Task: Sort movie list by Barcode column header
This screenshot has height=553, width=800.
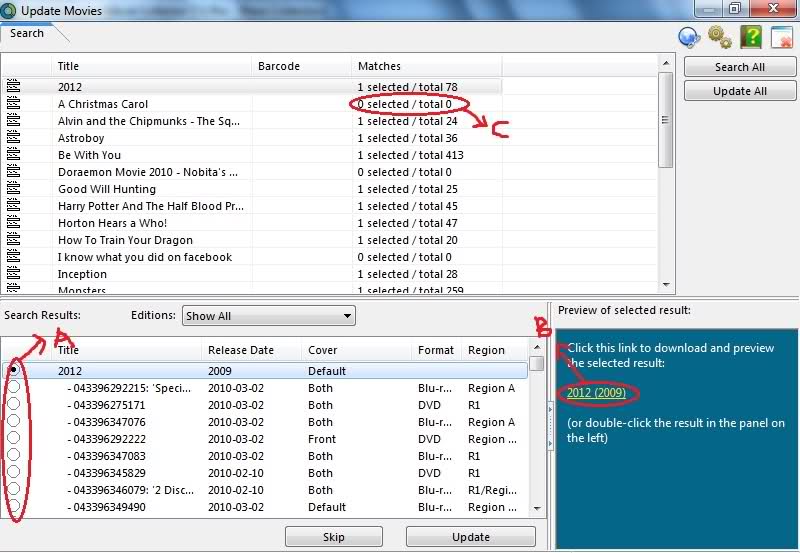Action: pyautogui.click(x=301, y=66)
